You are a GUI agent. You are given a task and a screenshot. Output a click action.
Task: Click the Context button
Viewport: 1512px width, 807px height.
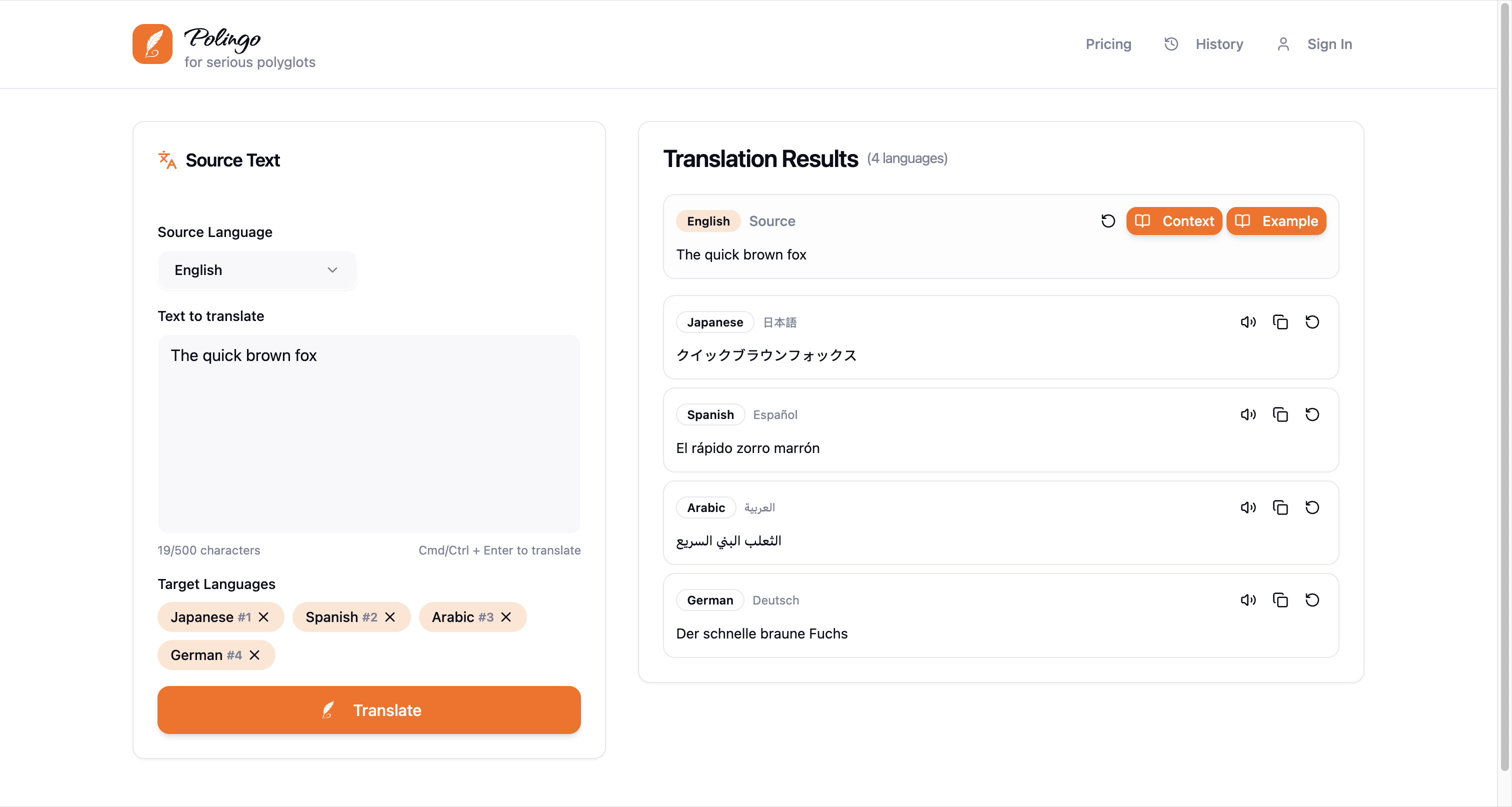1173,220
